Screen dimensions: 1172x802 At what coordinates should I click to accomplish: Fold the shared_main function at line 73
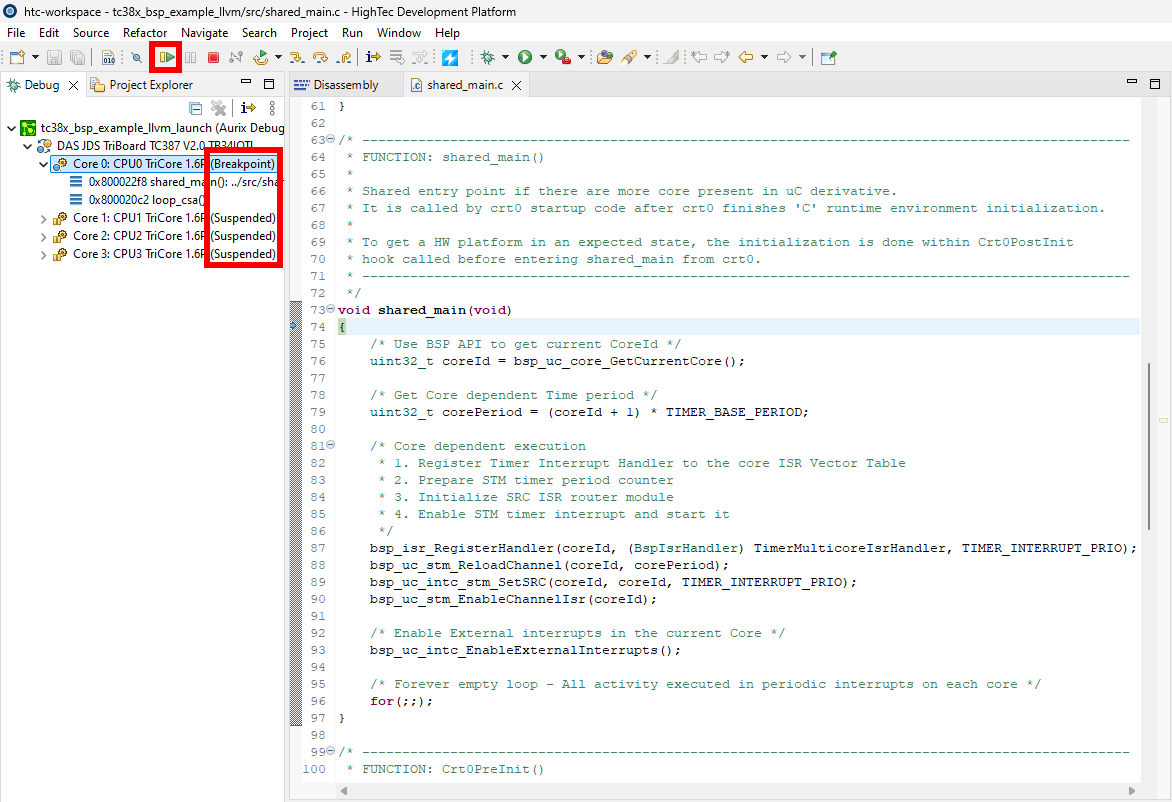[331, 310]
